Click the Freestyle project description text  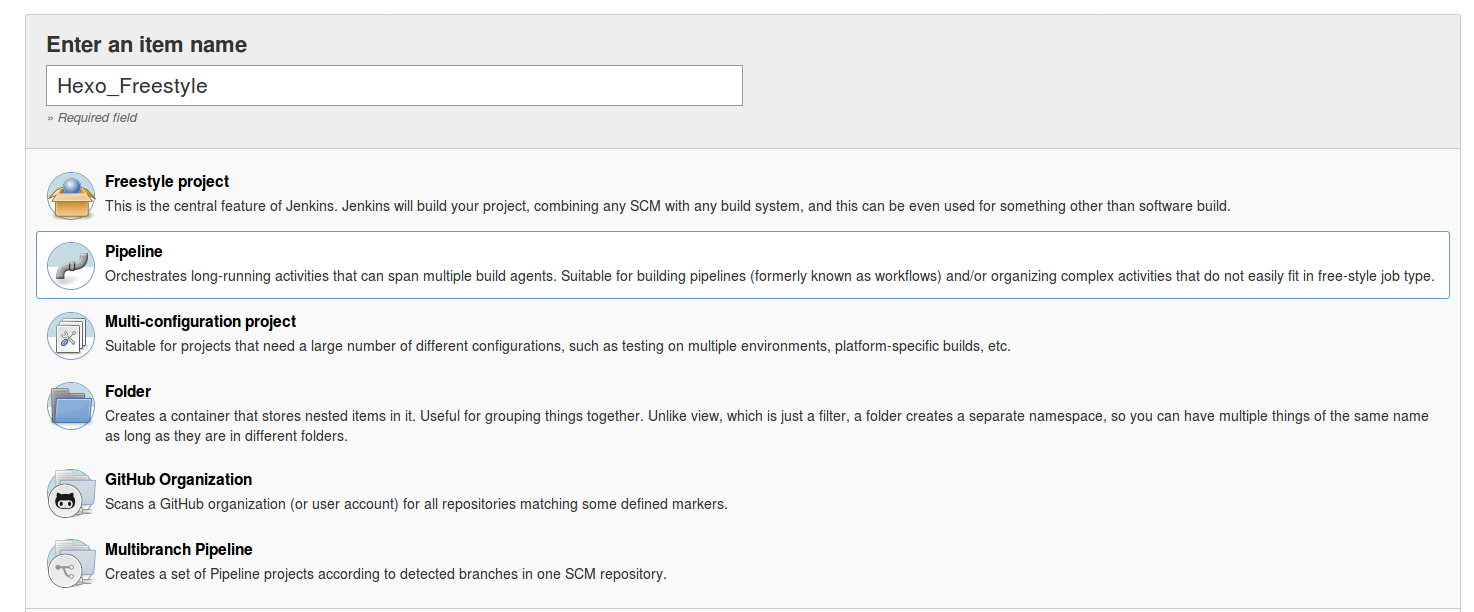[667, 206]
